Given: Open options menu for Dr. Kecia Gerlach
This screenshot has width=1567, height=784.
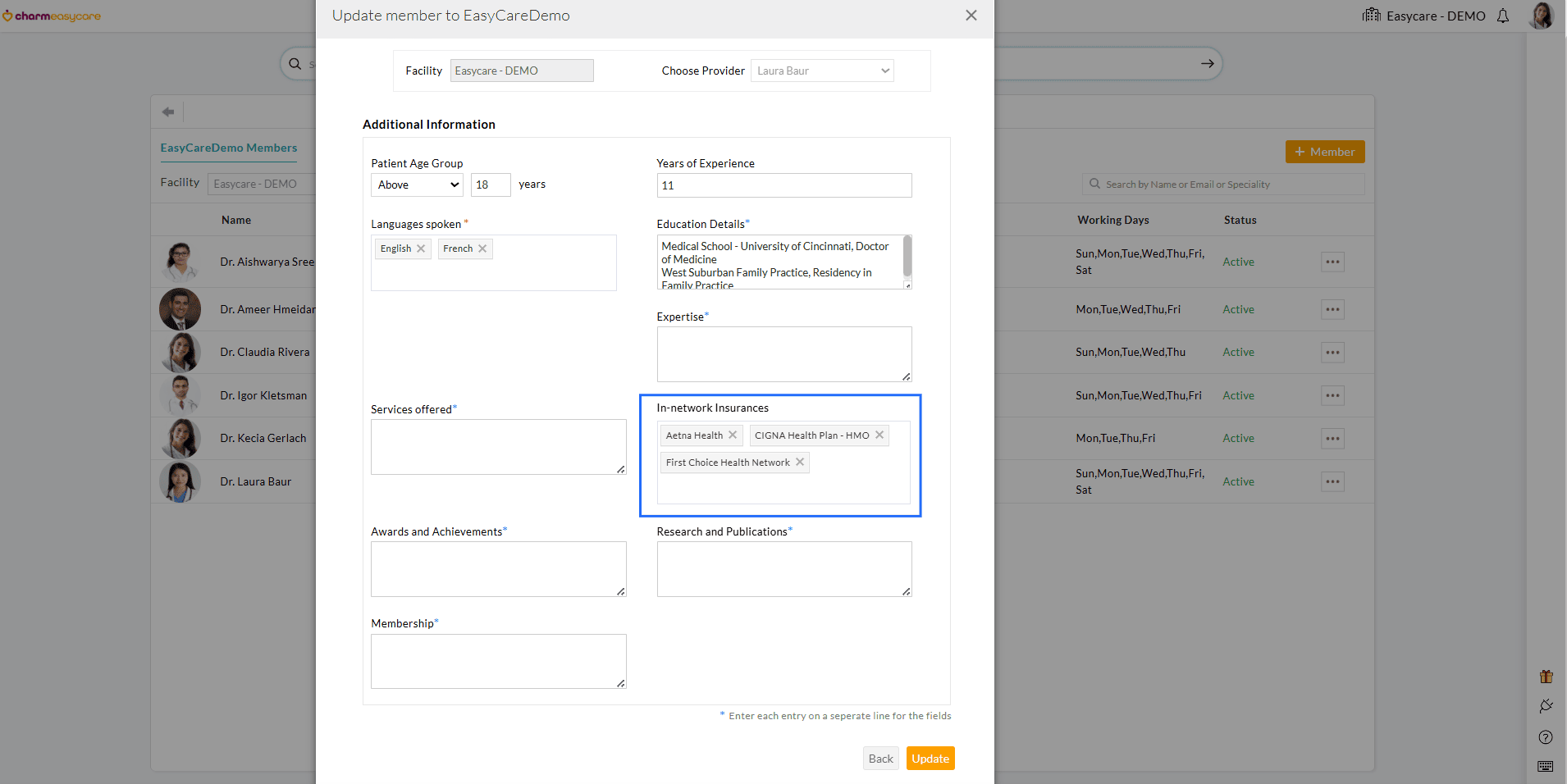Looking at the screenshot, I should [x=1332, y=438].
